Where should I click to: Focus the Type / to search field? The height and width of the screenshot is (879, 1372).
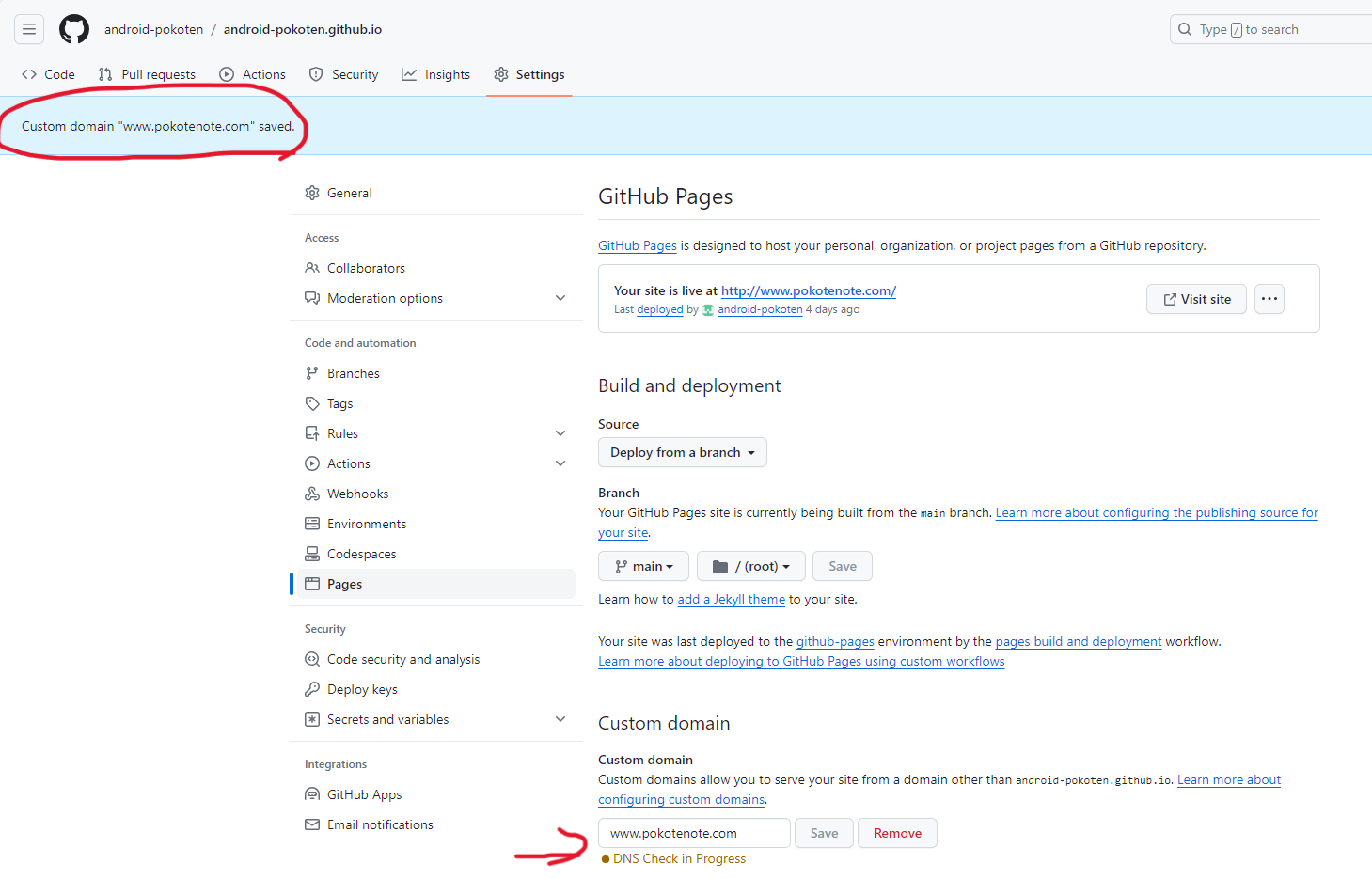pyautogui.click(x=1271, y=29)
